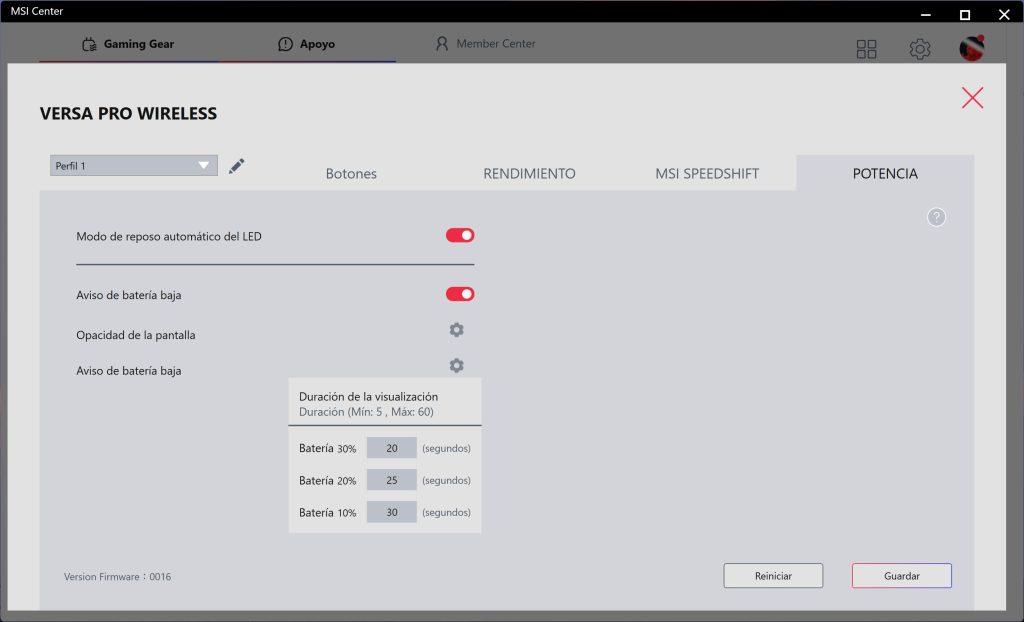Click the pencil icon to rename profile
This screenshot has width=1024, height=622.
pos(236,166)
